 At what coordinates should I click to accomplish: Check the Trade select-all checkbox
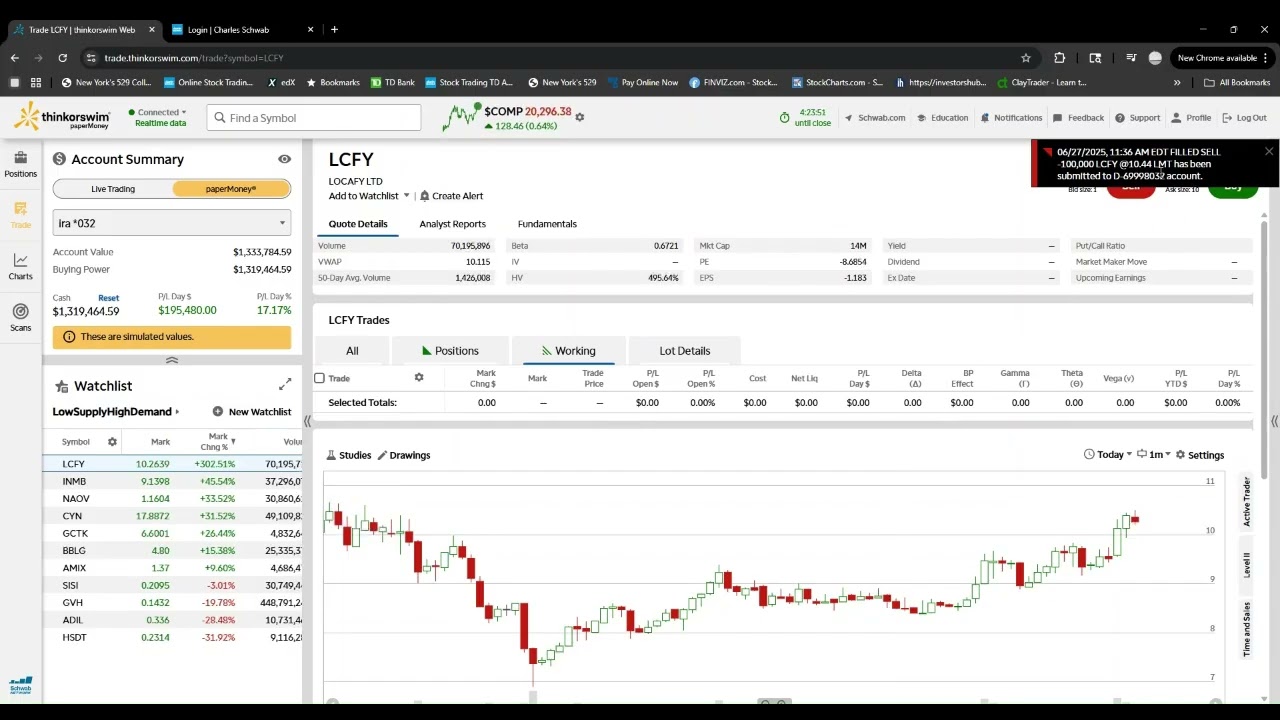pos(319,378)
